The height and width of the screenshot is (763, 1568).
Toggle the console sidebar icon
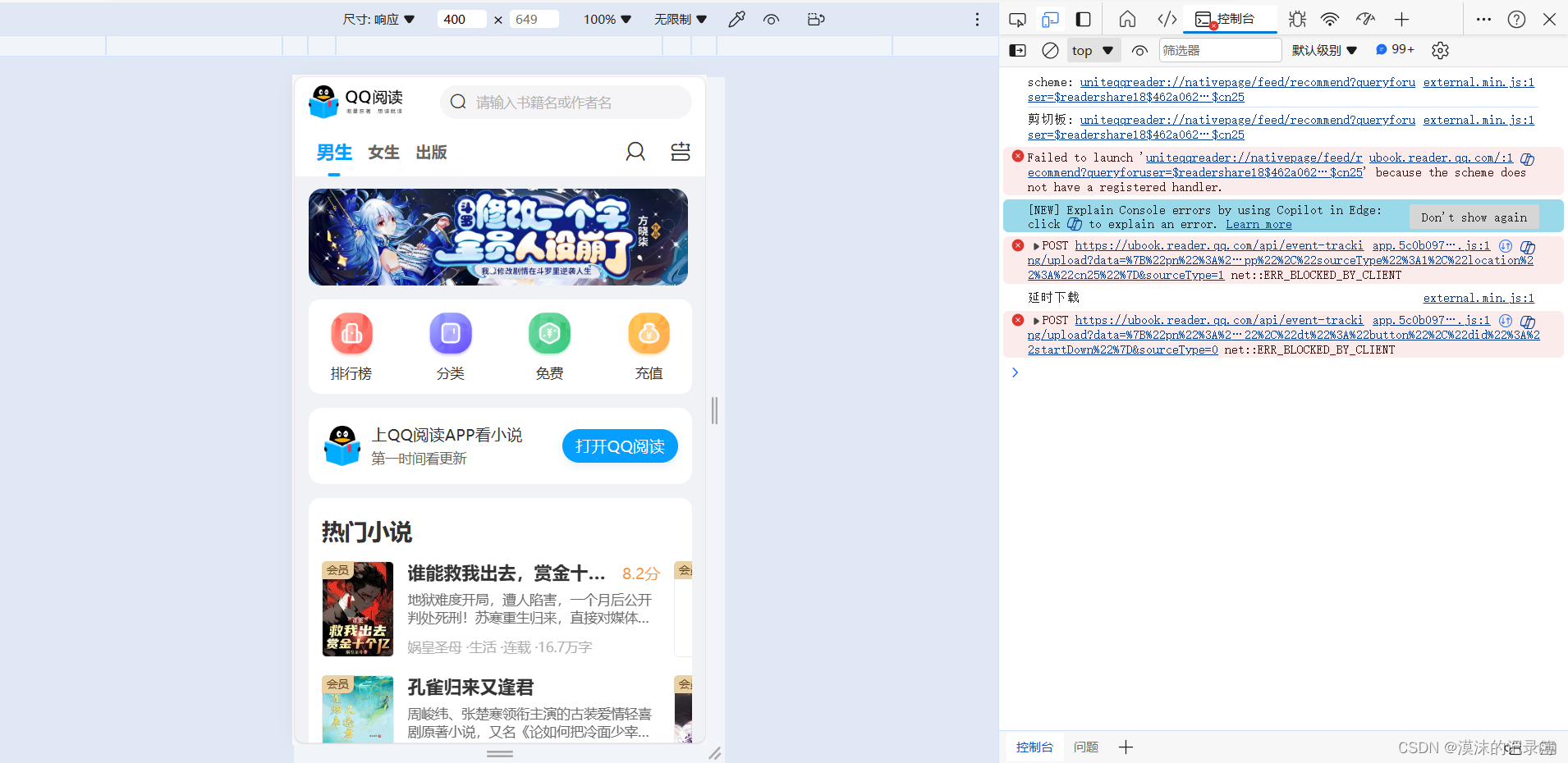click(1017, 50)
